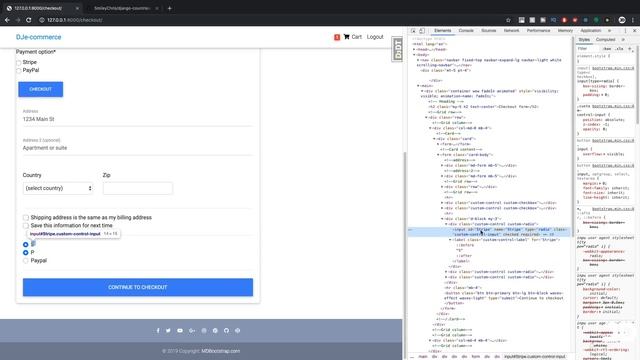The width and height of the screenshot is (640, 360).
Task: Click the shopping cart icon
Action: pos(347,37)
